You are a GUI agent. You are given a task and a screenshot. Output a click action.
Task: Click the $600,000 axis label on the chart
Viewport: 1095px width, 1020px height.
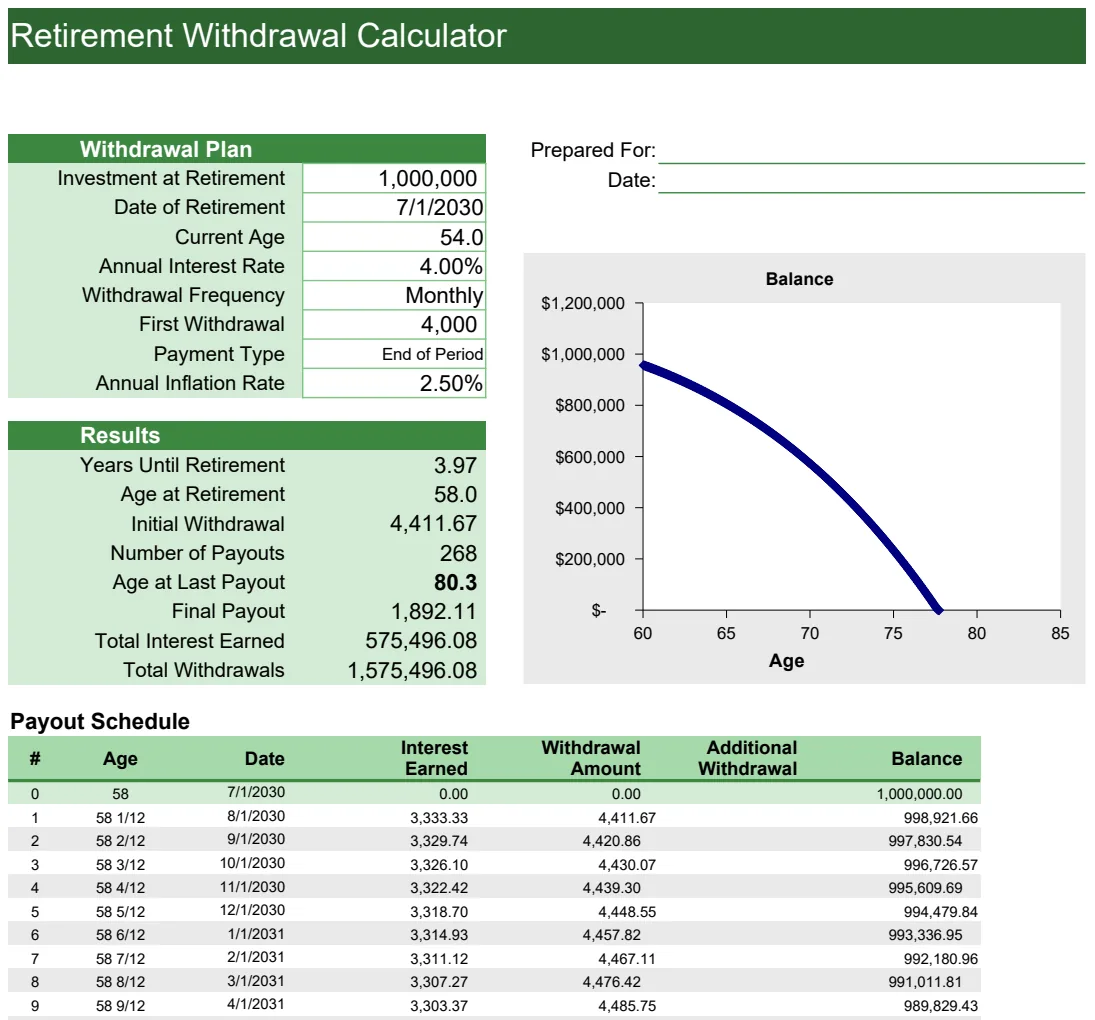click(589, 457)
